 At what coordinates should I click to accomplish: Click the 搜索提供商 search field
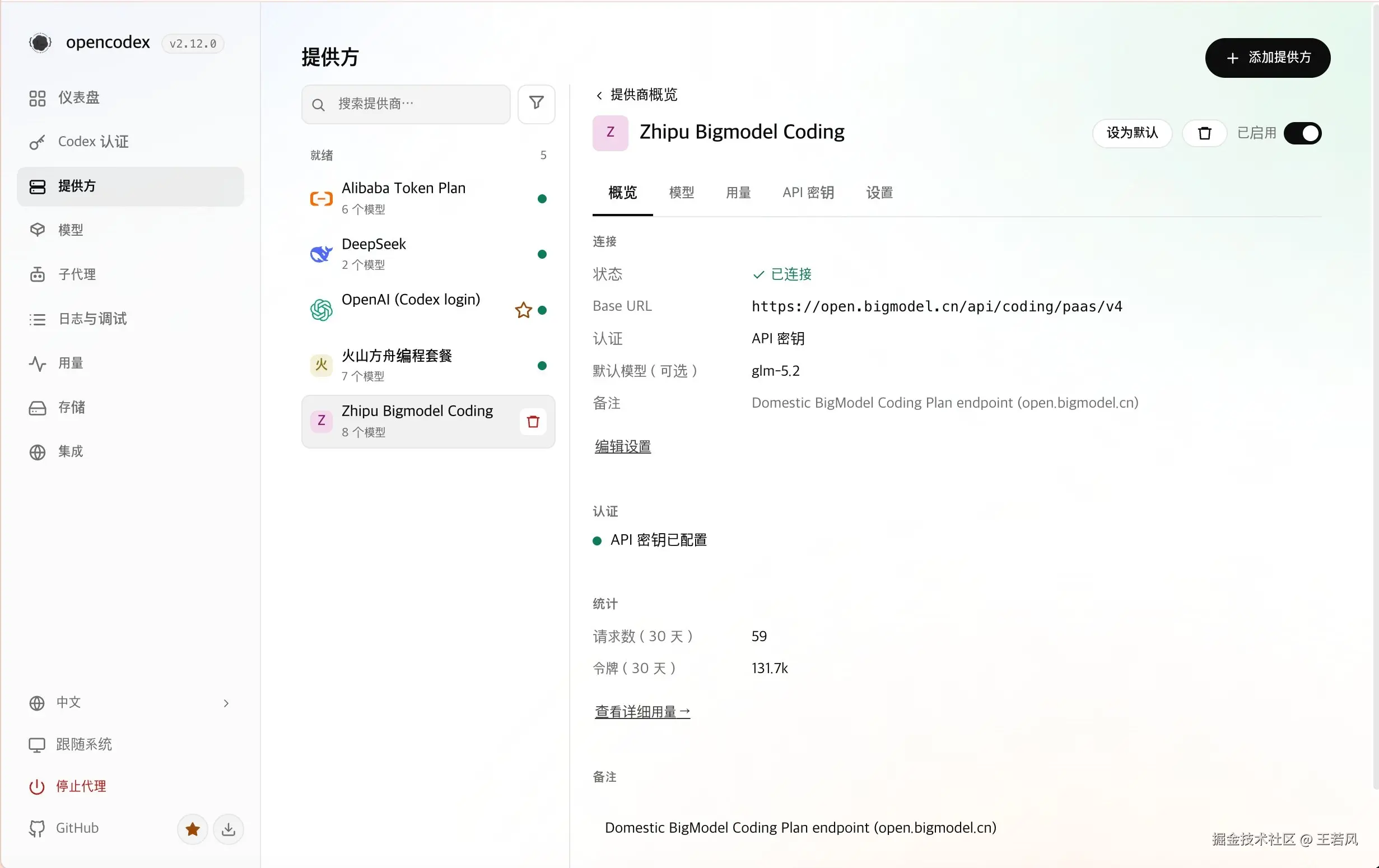pos(406,104)
